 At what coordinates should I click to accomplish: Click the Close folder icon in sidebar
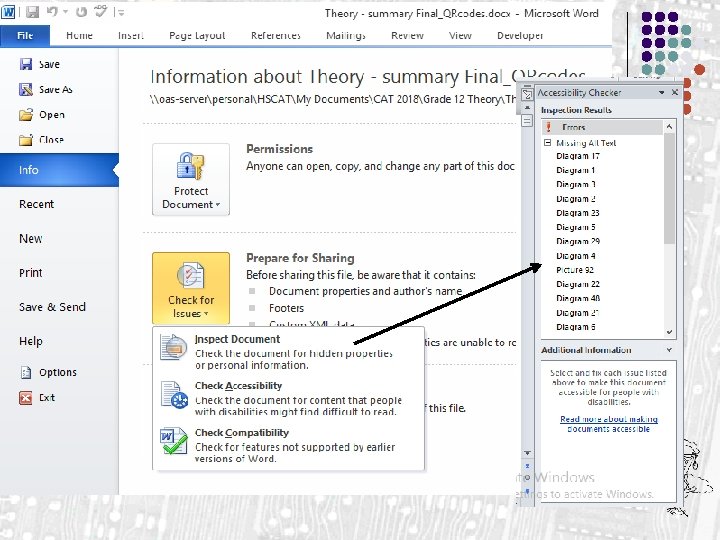coord(26,139)
